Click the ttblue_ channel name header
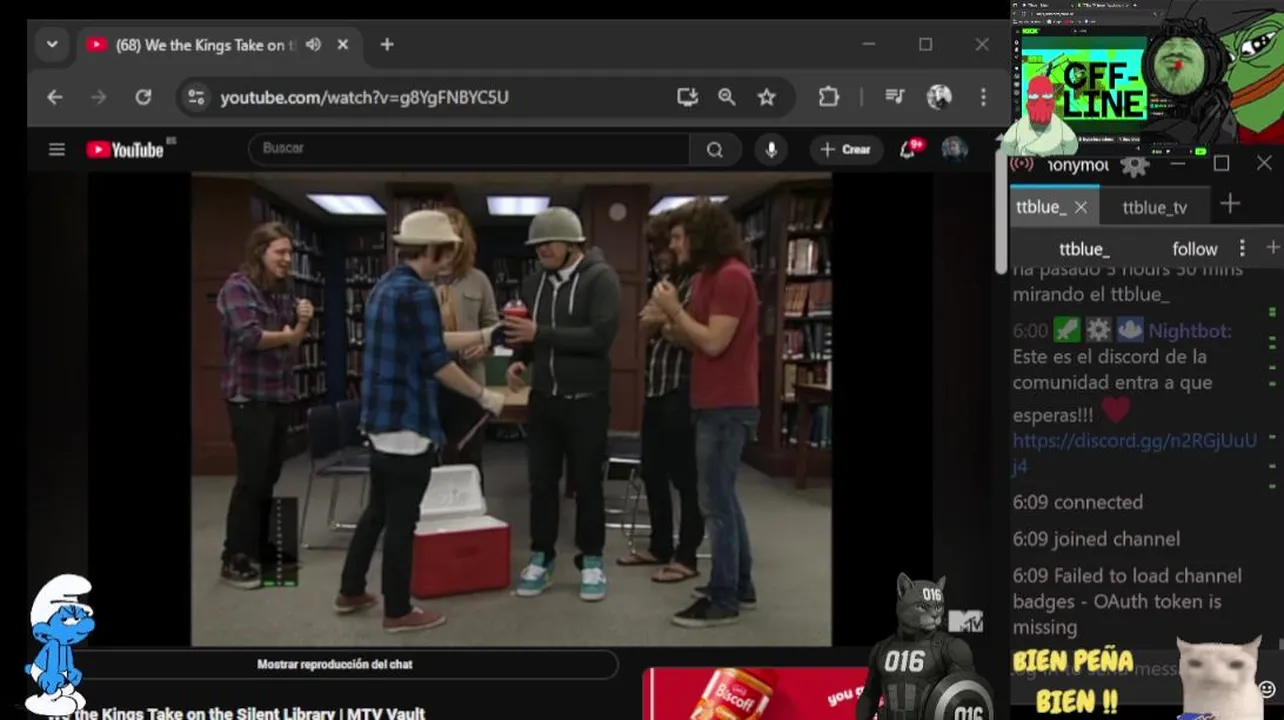 click(x=1084, y=249)
